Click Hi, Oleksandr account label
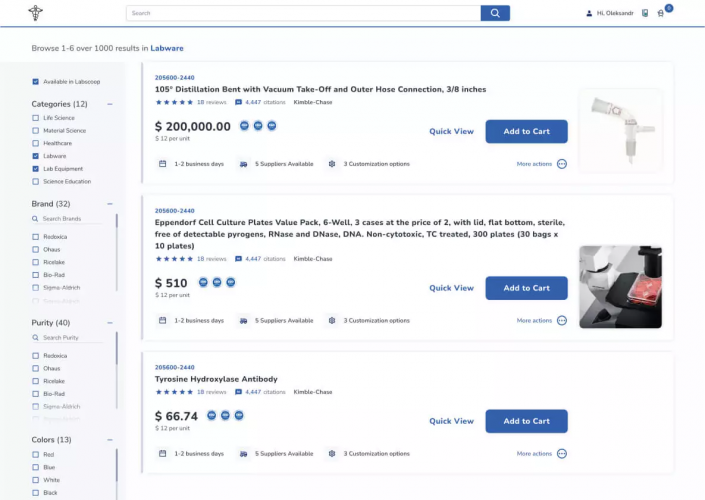 click(x=615, y=13)
